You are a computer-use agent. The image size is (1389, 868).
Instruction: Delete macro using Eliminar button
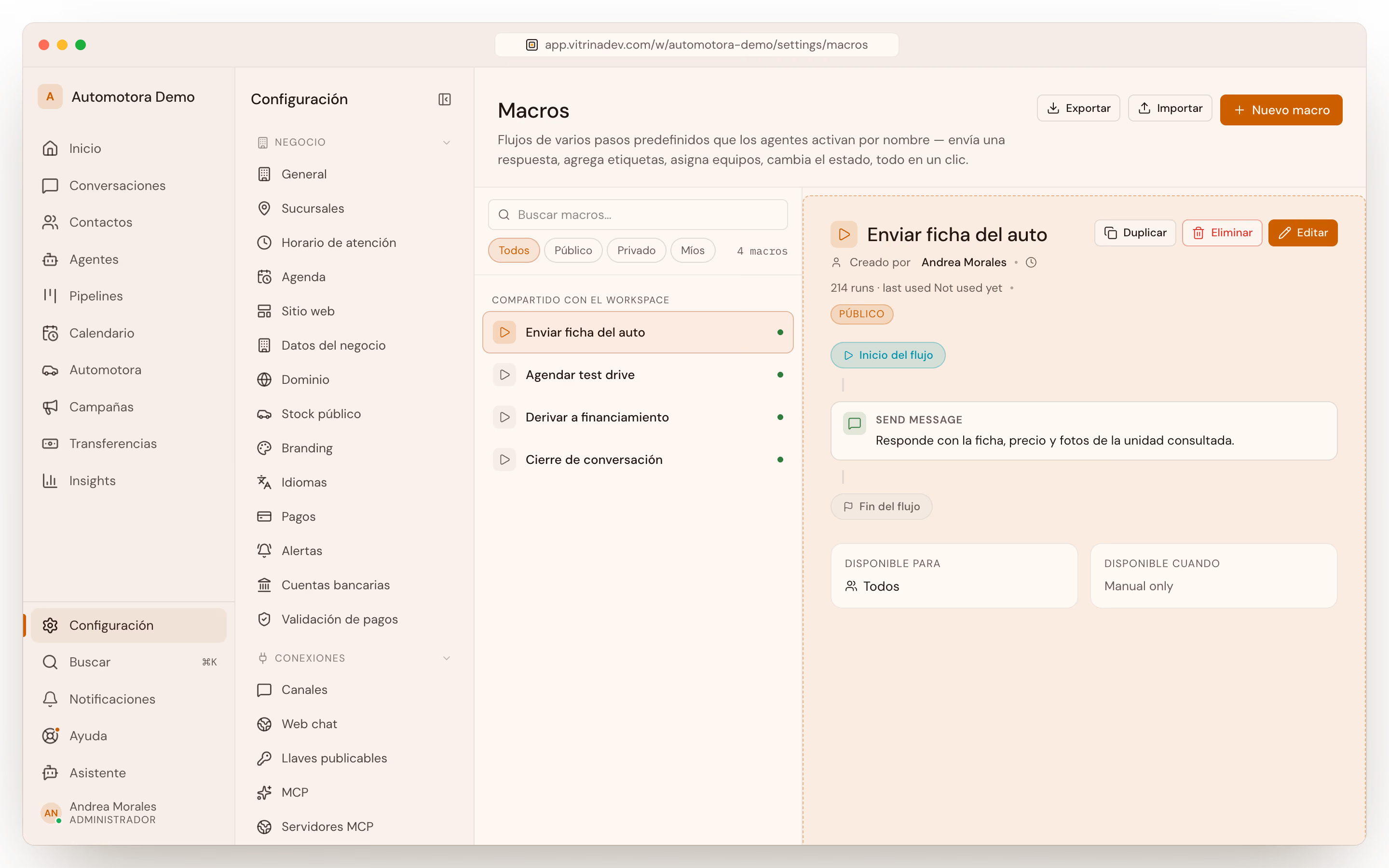(1222, 232)
